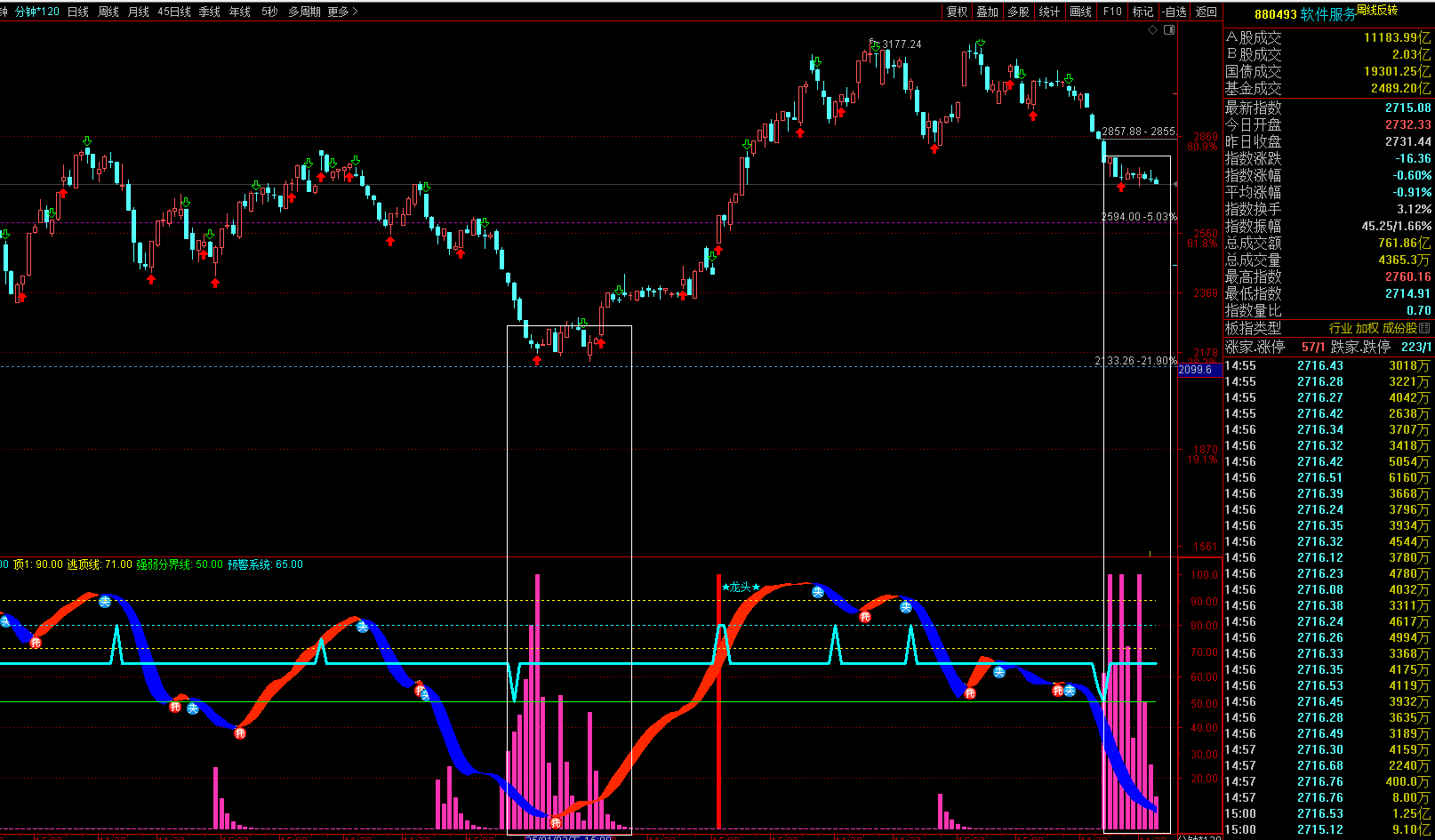The width and height of the screenshot is (1435, 840).
Task: Click the 总成交额 value 761.86亿
Action: tap(1405, 243)
